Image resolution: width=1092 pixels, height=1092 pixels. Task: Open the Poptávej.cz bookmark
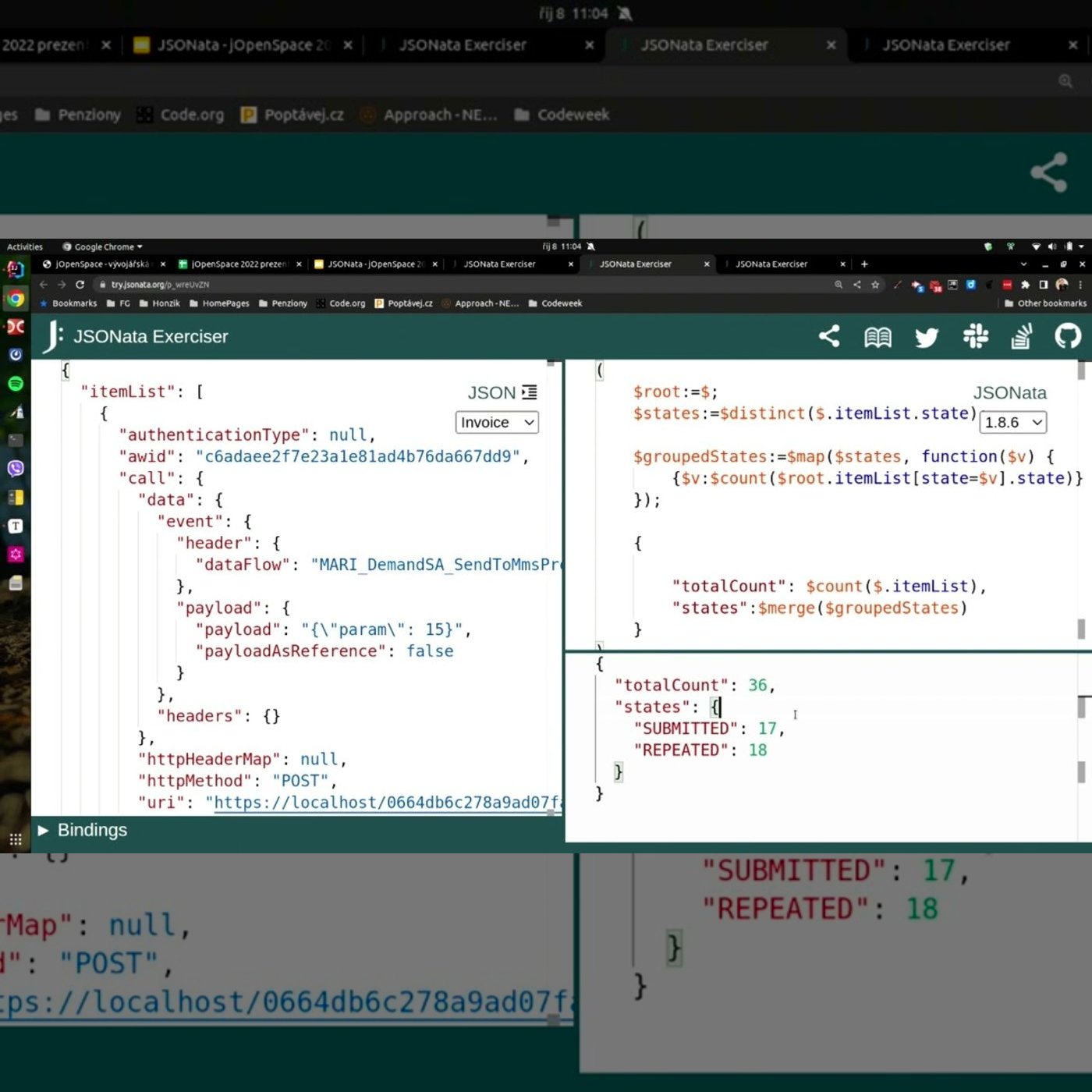(x=403, y=303)
